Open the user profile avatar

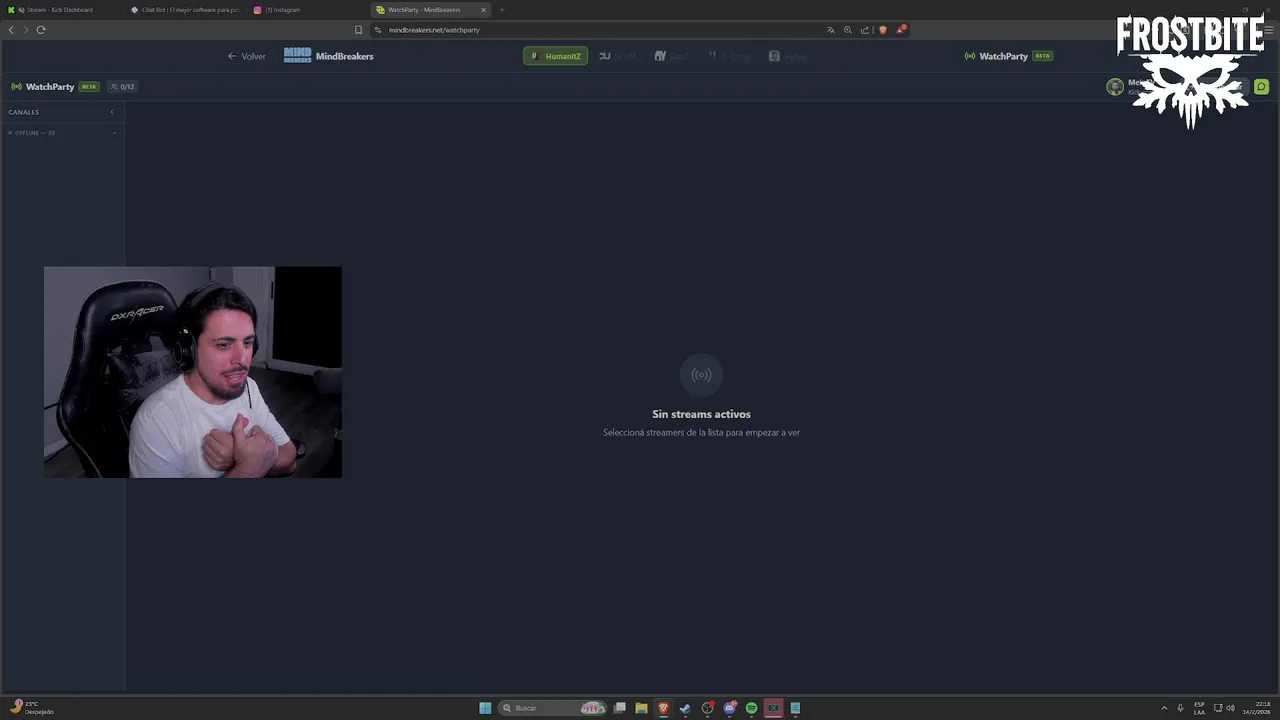coord(1115,87)
